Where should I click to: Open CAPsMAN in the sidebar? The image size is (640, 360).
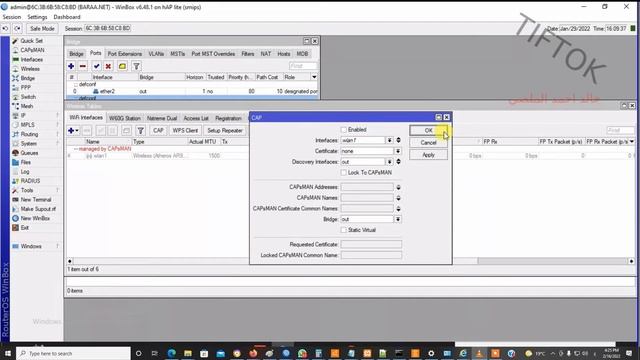(x=32, y=50)
